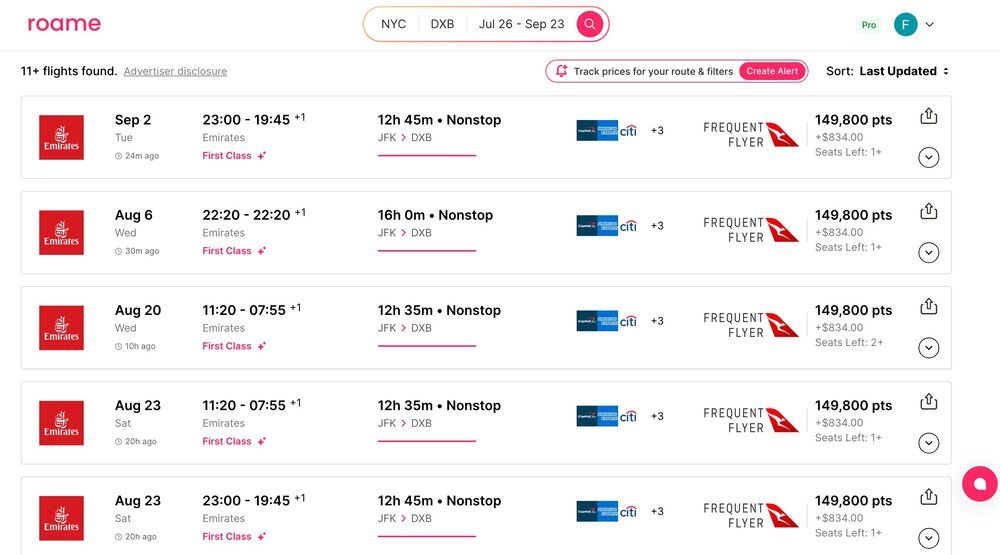The height and width of the screenshot is (555, 1000).
Task: Expand details for Aug 6 flight
Action: tap(928, 252)
